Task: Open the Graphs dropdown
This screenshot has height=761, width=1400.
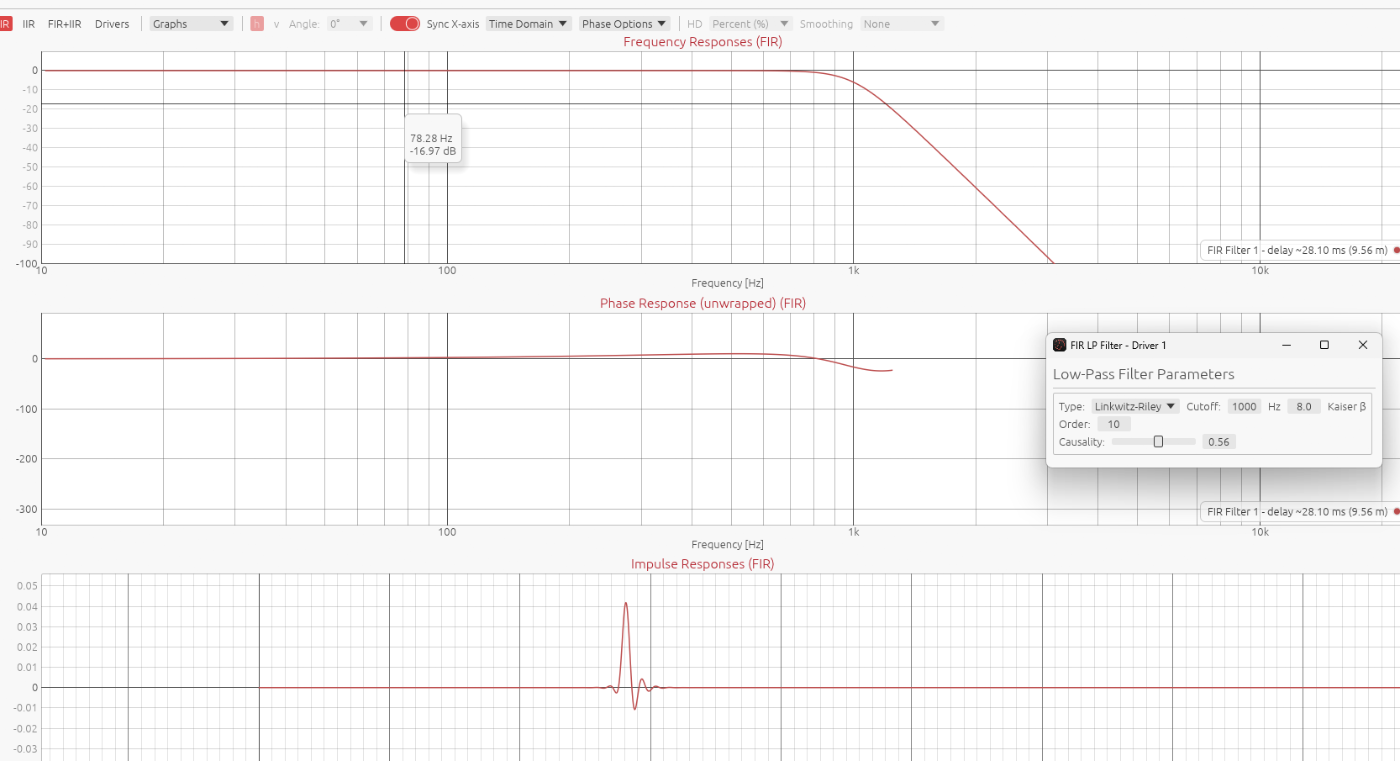Action: pos(191,24)
